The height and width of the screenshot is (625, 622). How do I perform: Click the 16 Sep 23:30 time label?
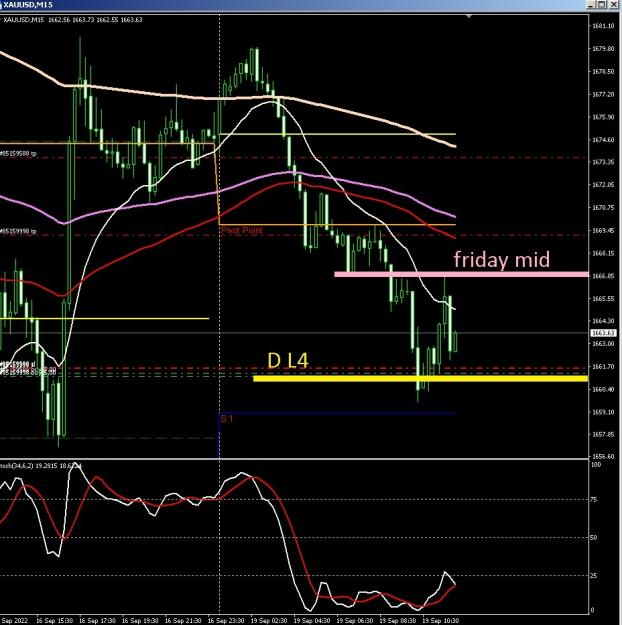click(x=226, y=621)
